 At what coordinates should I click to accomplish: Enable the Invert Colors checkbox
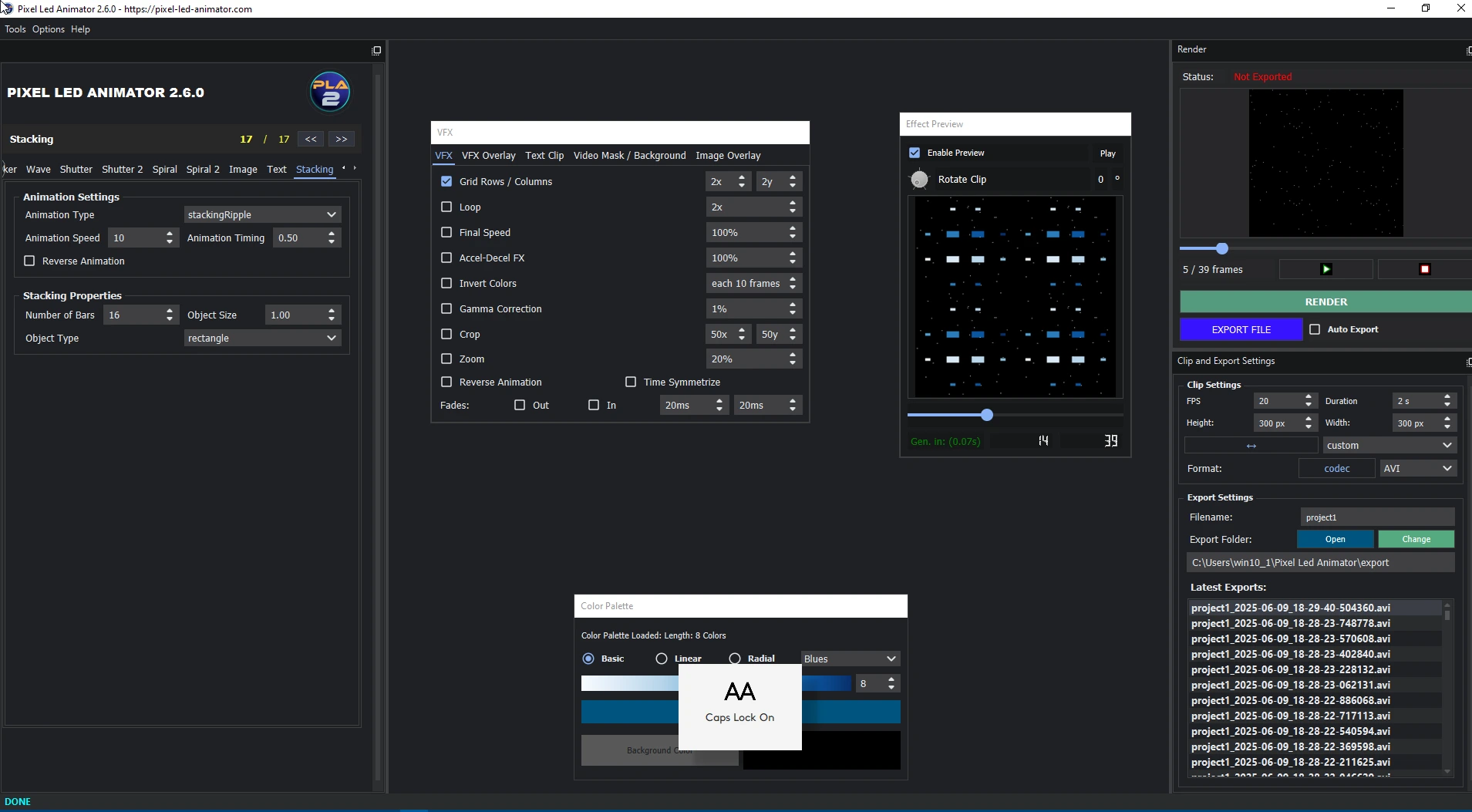pos(446,284)
